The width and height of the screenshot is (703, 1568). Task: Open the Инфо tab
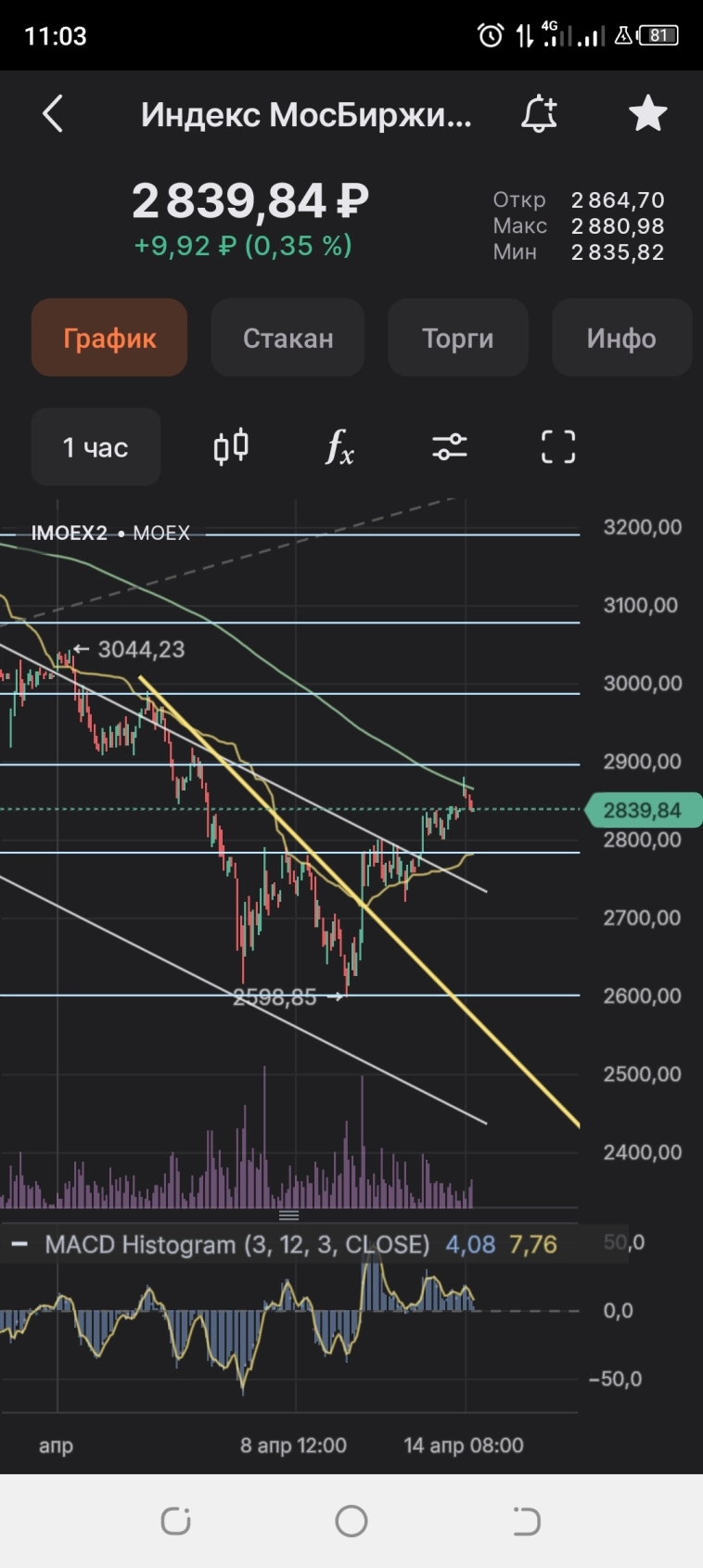pos(621,338)
